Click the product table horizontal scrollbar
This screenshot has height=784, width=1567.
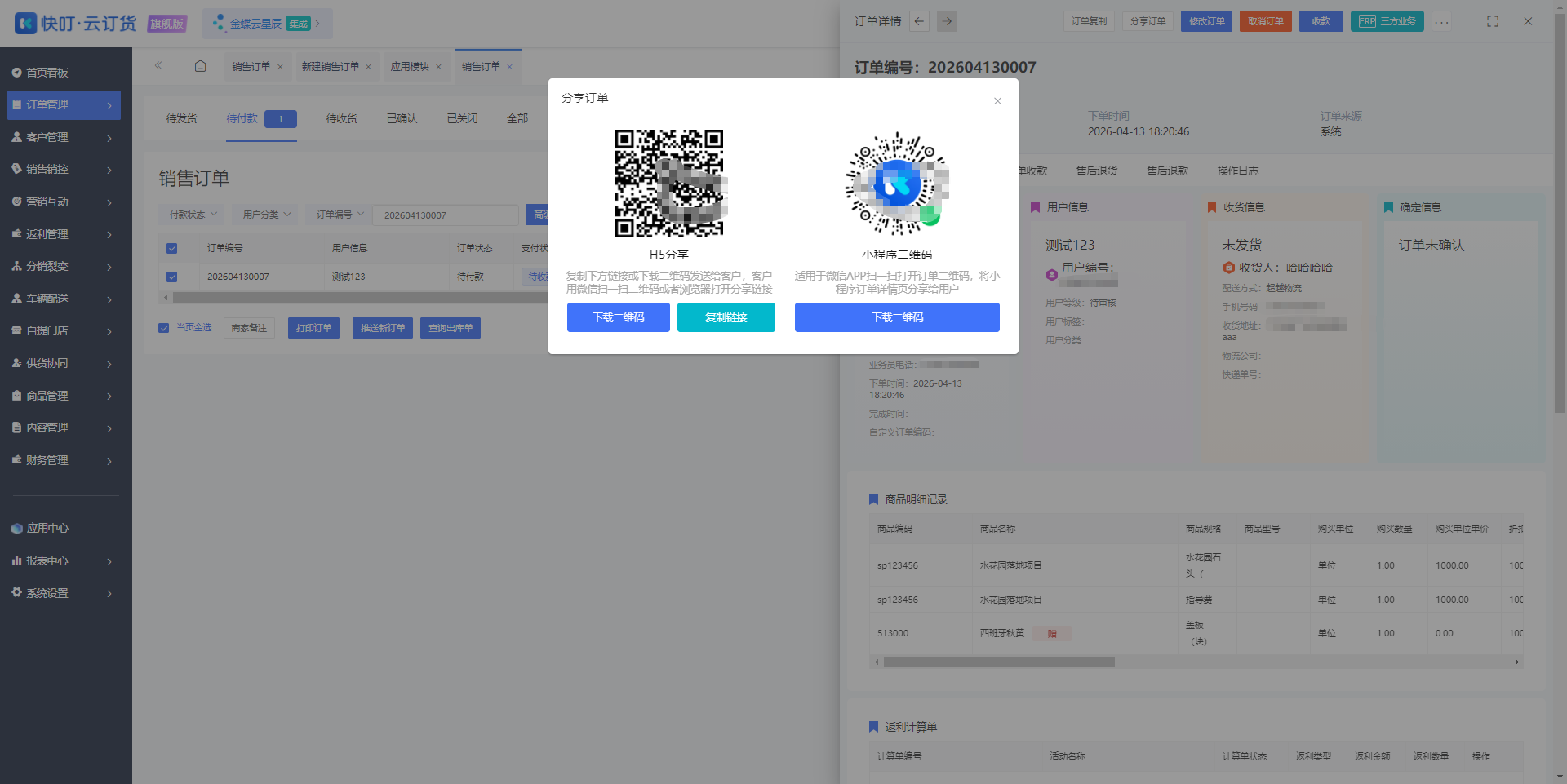(999, 662)
